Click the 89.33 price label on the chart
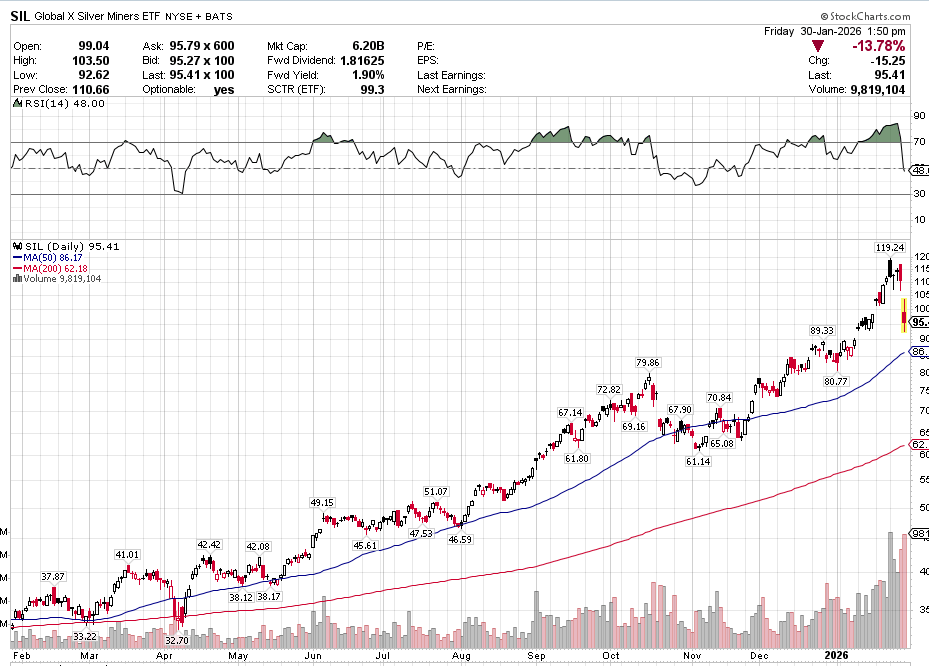 point(821,330)
